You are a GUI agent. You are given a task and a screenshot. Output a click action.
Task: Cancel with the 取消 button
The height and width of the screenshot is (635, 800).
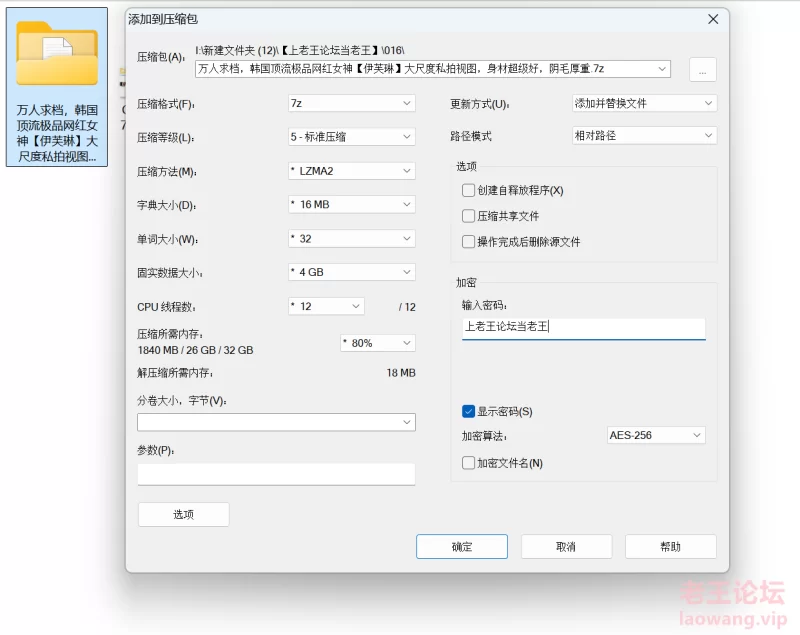click(566, 547)
